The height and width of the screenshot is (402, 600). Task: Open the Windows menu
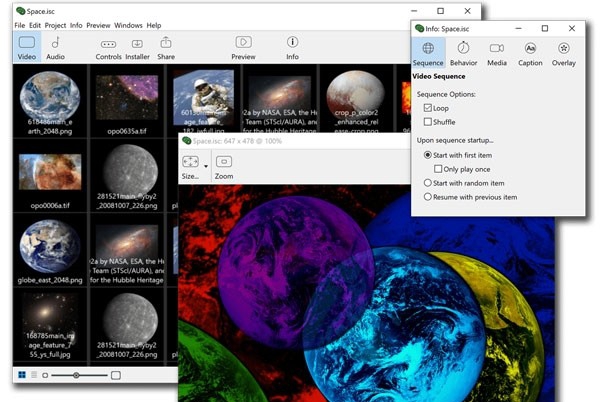pyautogui.click(x=128, y=25)
